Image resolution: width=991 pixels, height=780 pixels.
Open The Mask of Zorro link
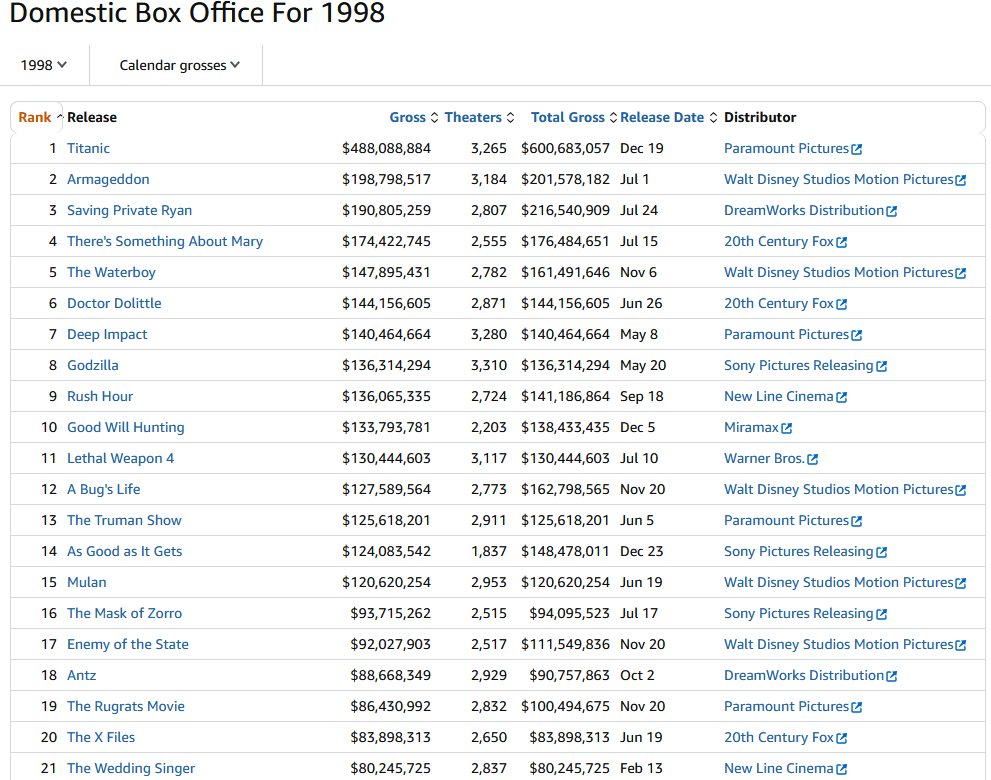click(125, 612)
